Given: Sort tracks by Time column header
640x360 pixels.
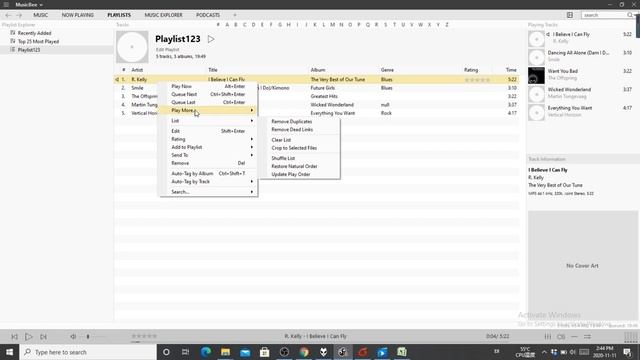Looking at the screenshot, I should [x=511, y=70].
